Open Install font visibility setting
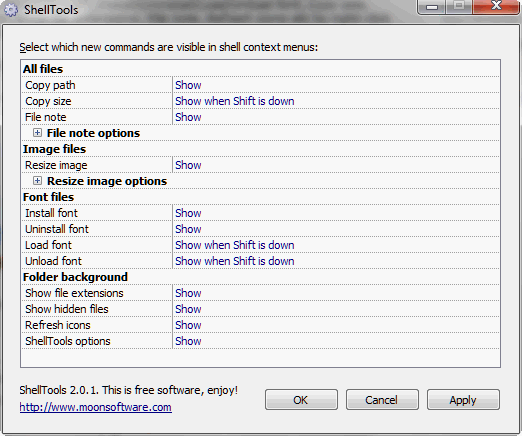522x436 pixels. pos(336,213)
